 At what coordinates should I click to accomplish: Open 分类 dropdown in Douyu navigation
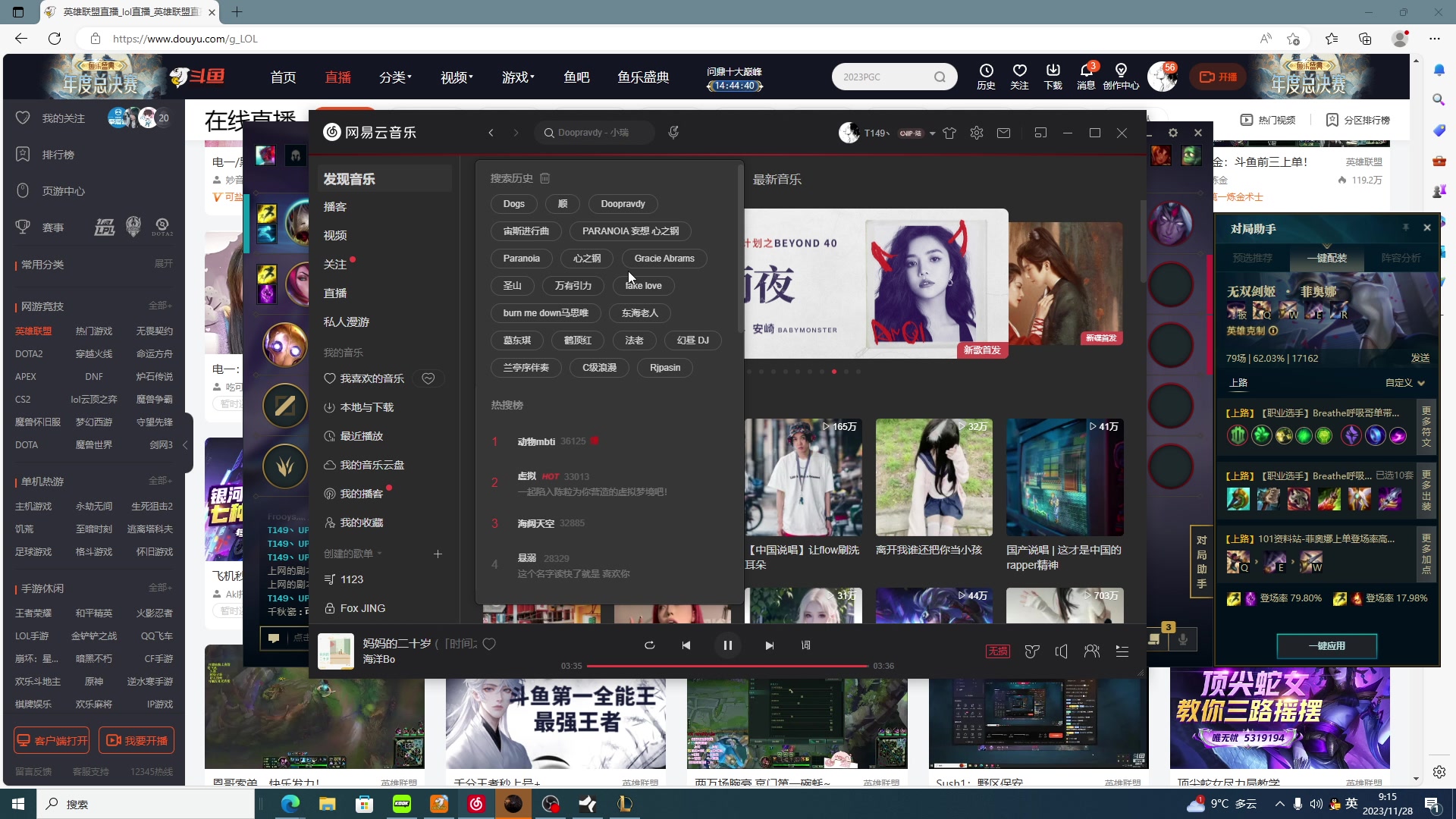(x=395, y=77)
